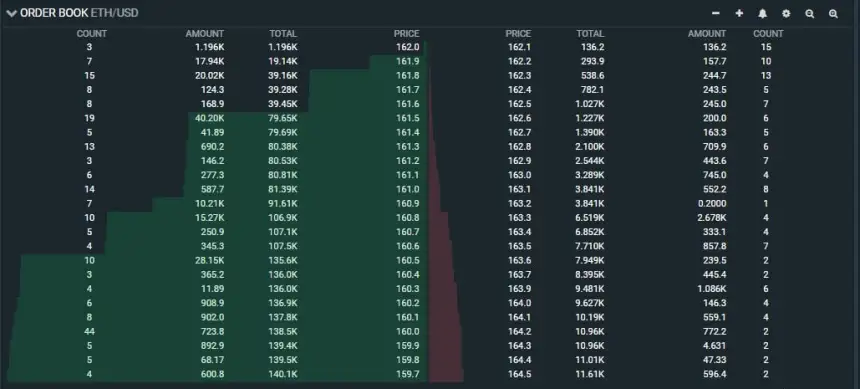Viewport: 860px width, 389px height.
Task: Select ask total 11.61K
Action: point(590,374)
